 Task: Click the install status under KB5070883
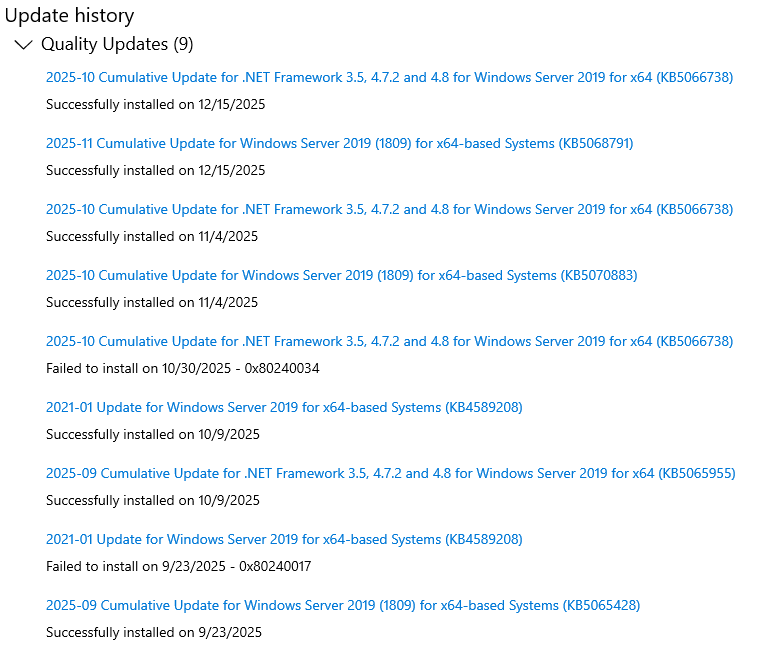pyautogui.click(x=152, y=302)
